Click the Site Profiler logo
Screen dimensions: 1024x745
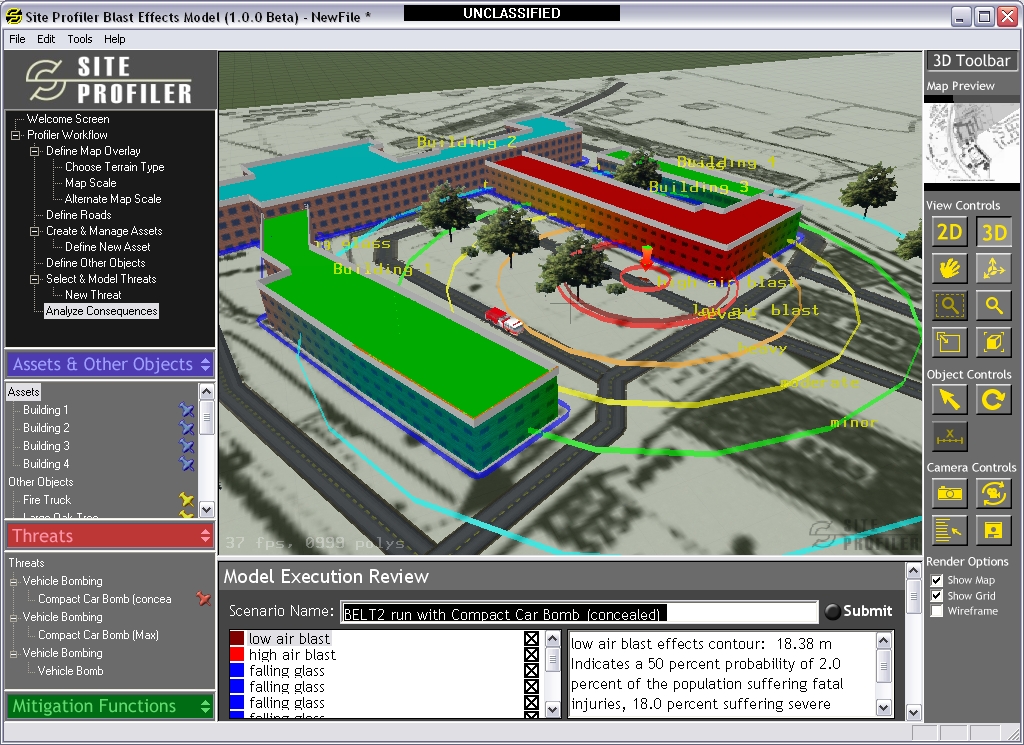110,80
